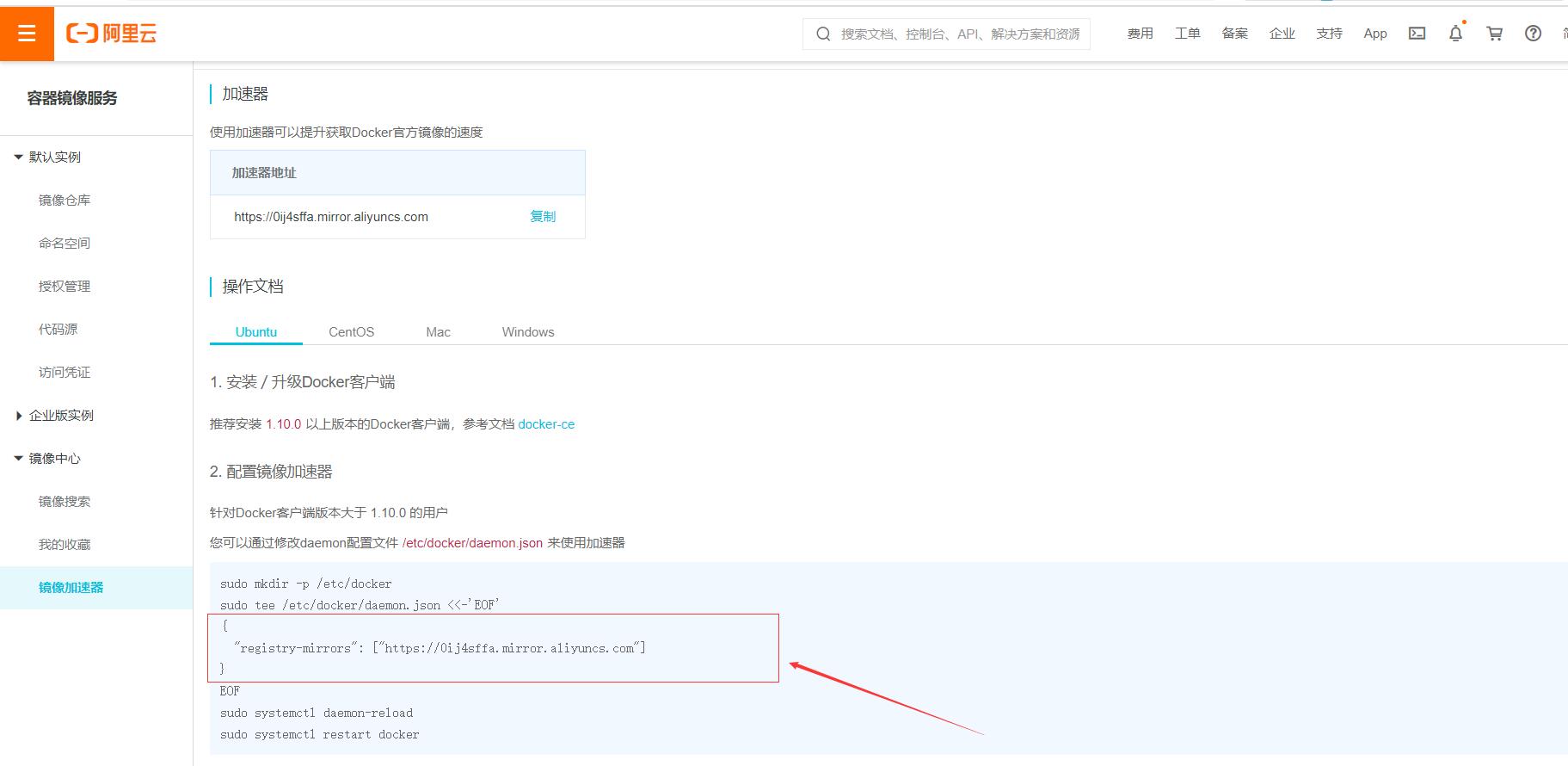Open the 企业 menu
The image size is (1568, 766).
pos(1282,34)
